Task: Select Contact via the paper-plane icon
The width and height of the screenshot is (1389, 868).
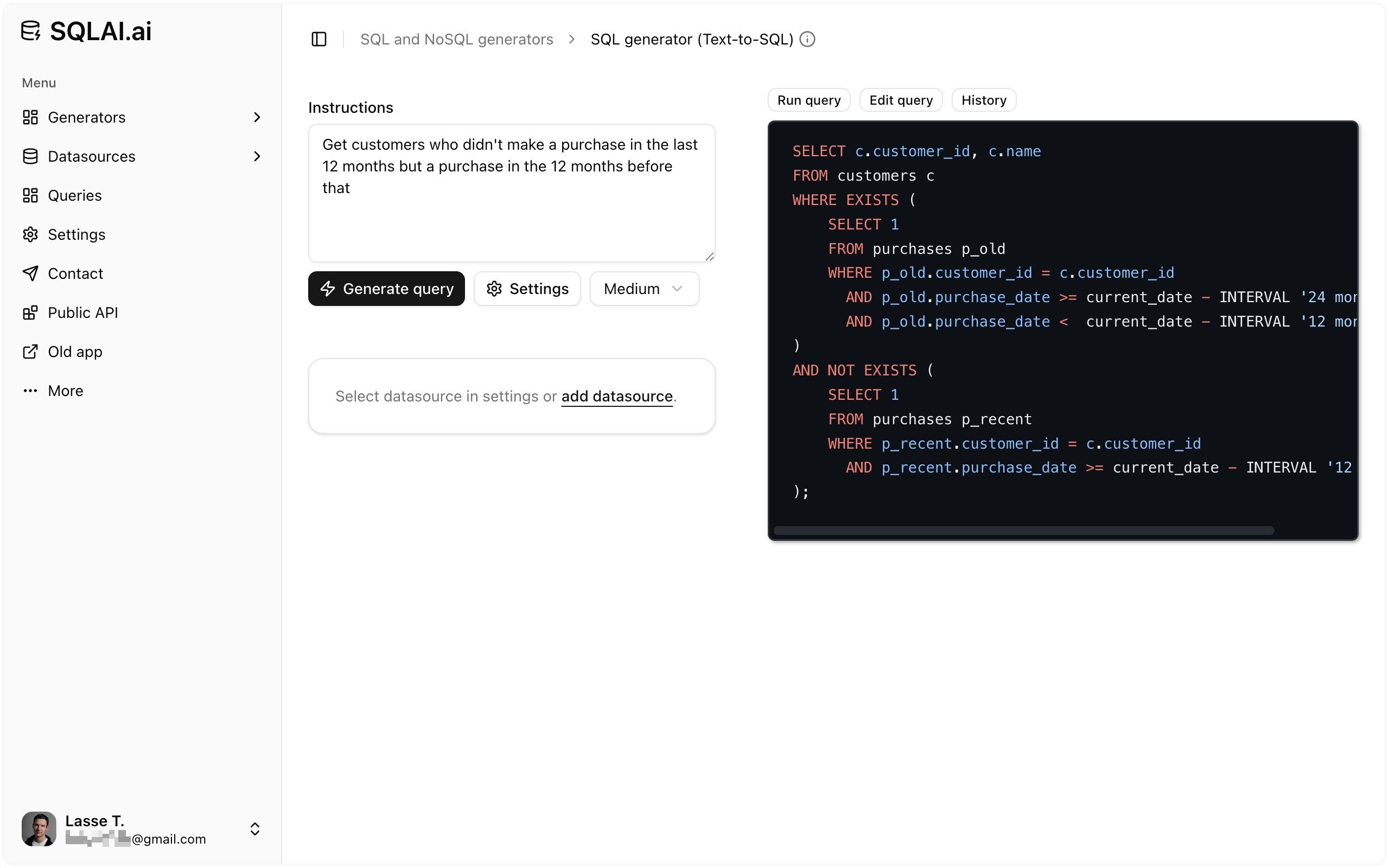Action: [x=31, y=273]
